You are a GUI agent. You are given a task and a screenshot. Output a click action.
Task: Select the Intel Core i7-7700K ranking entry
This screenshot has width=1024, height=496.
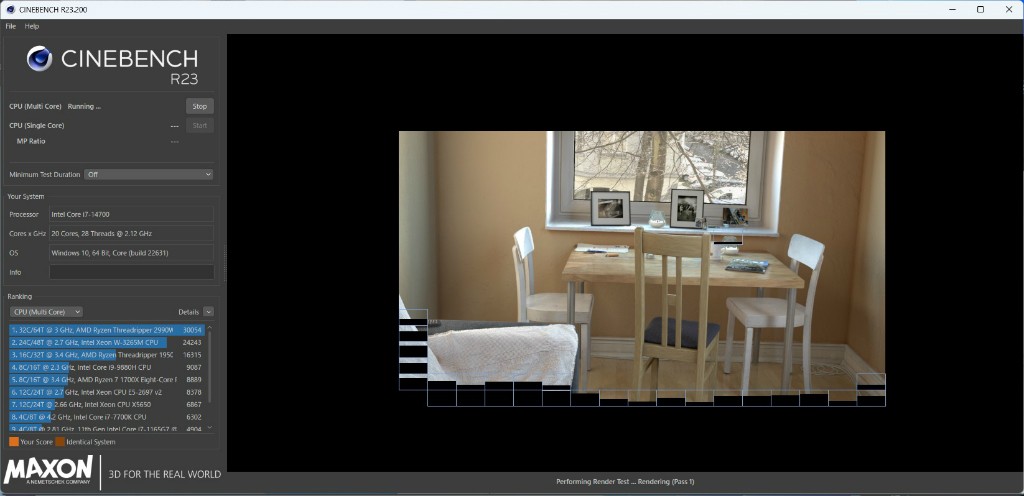[95, 416]
